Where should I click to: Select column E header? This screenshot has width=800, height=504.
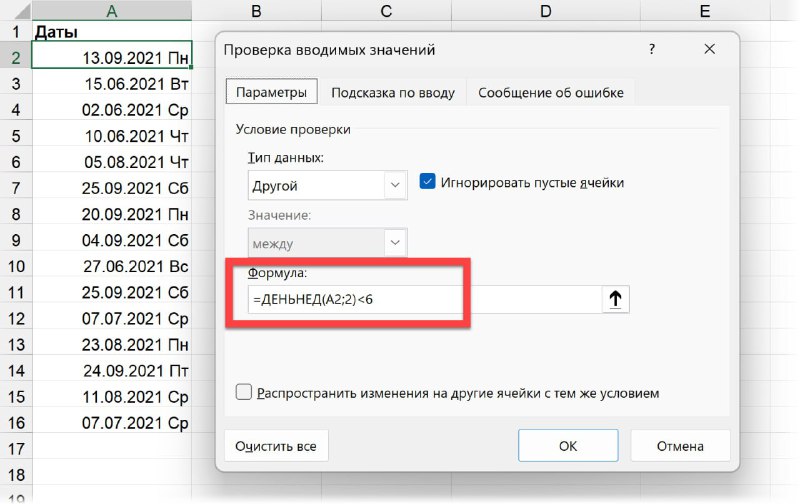pyautogui.click(x=705, y=10)
